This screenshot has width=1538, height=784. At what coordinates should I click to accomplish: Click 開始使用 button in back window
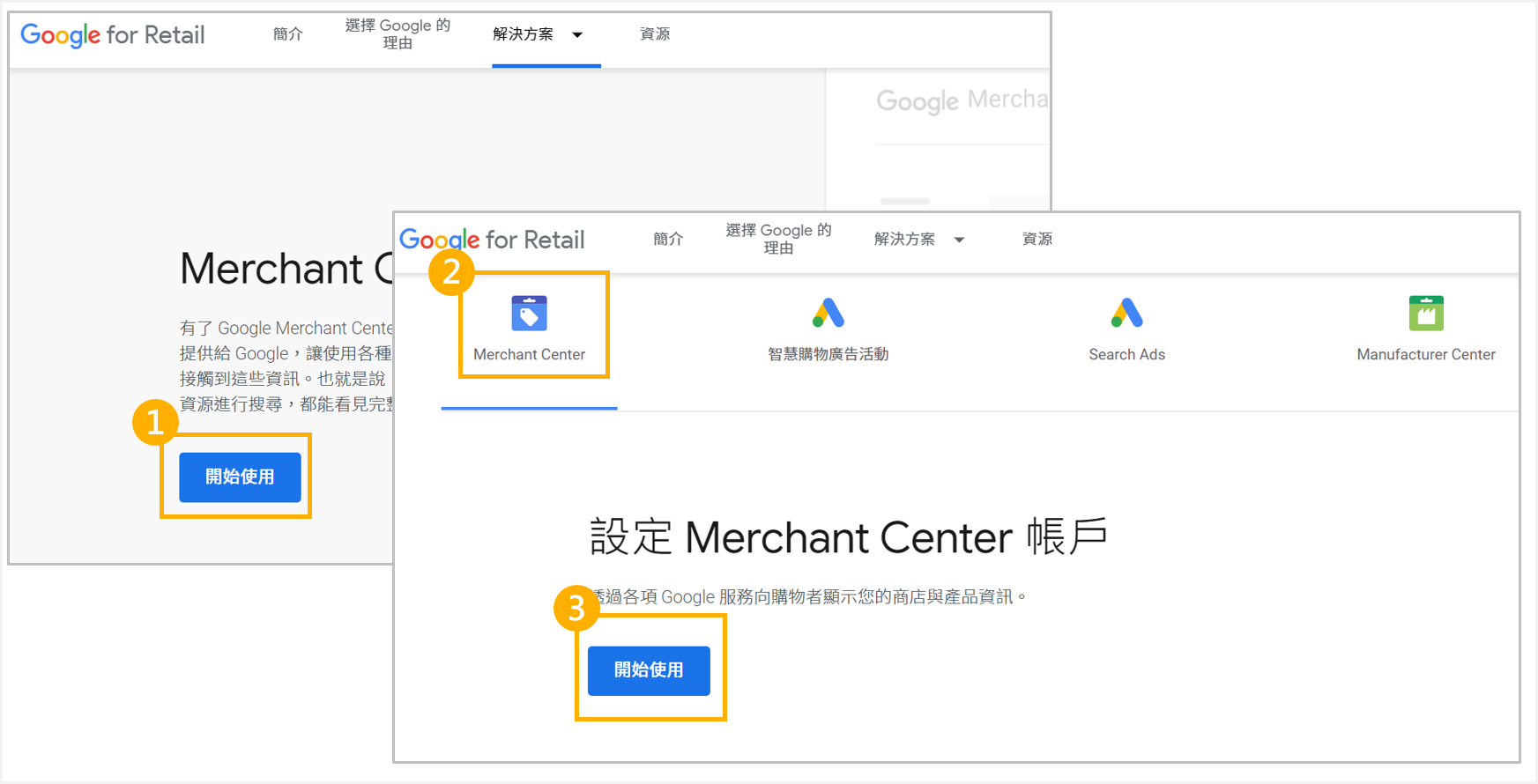pyautogui.click(x=240, y=477)
